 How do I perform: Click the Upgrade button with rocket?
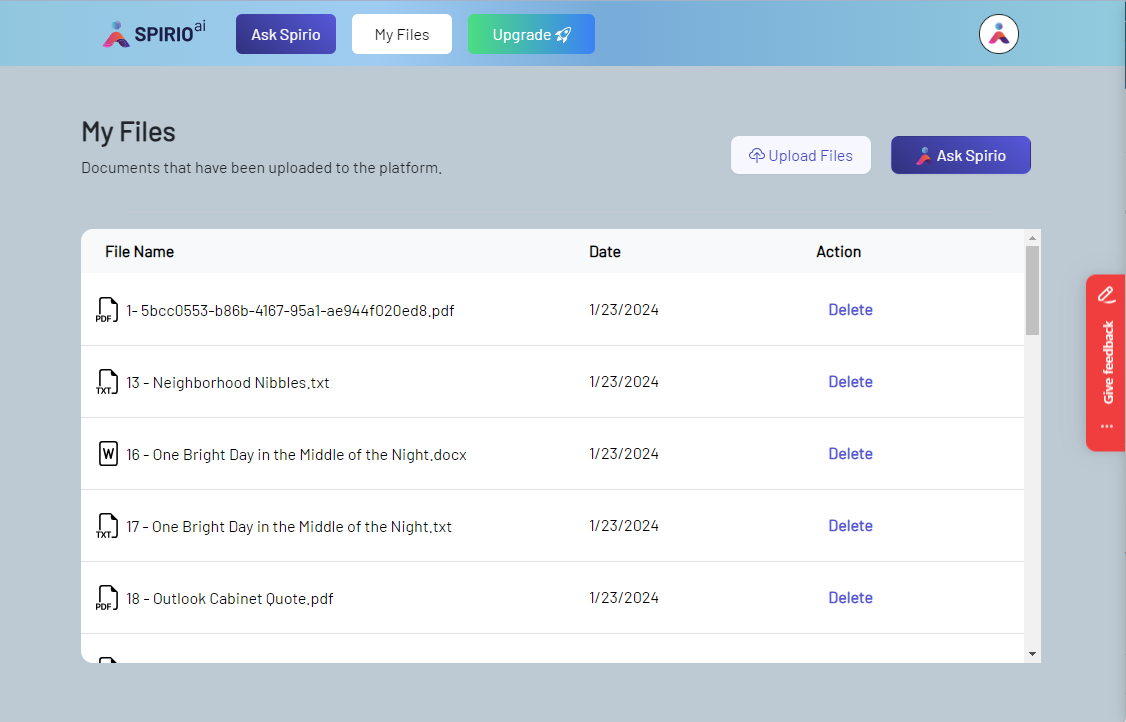point(531,34)
